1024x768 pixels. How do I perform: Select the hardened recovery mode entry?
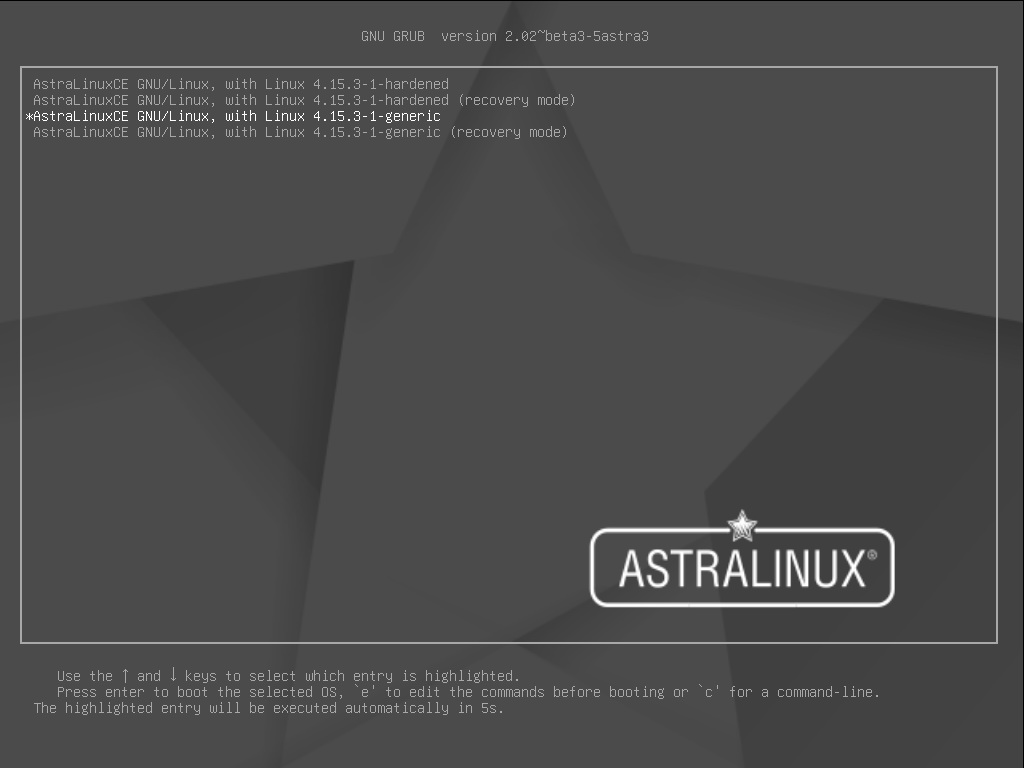coord(304,101)
